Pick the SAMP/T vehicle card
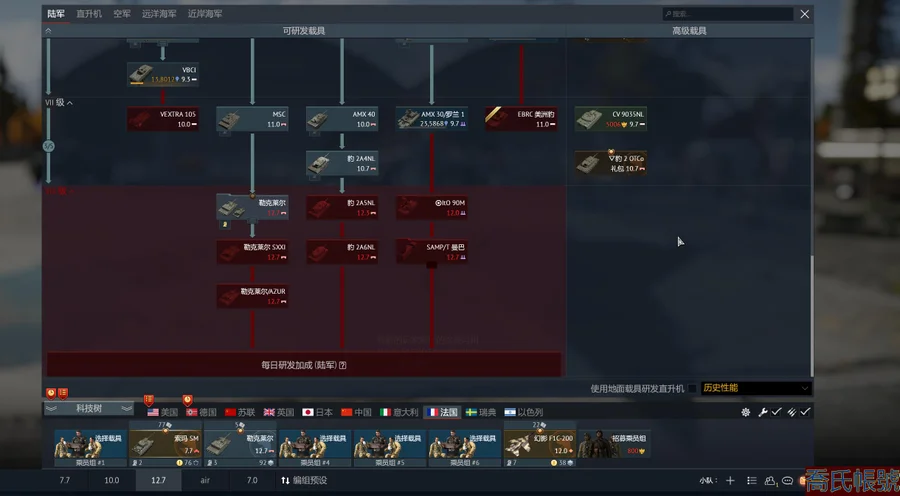The image size is (900, 496). pyautogui.click(x=431, y=252)
